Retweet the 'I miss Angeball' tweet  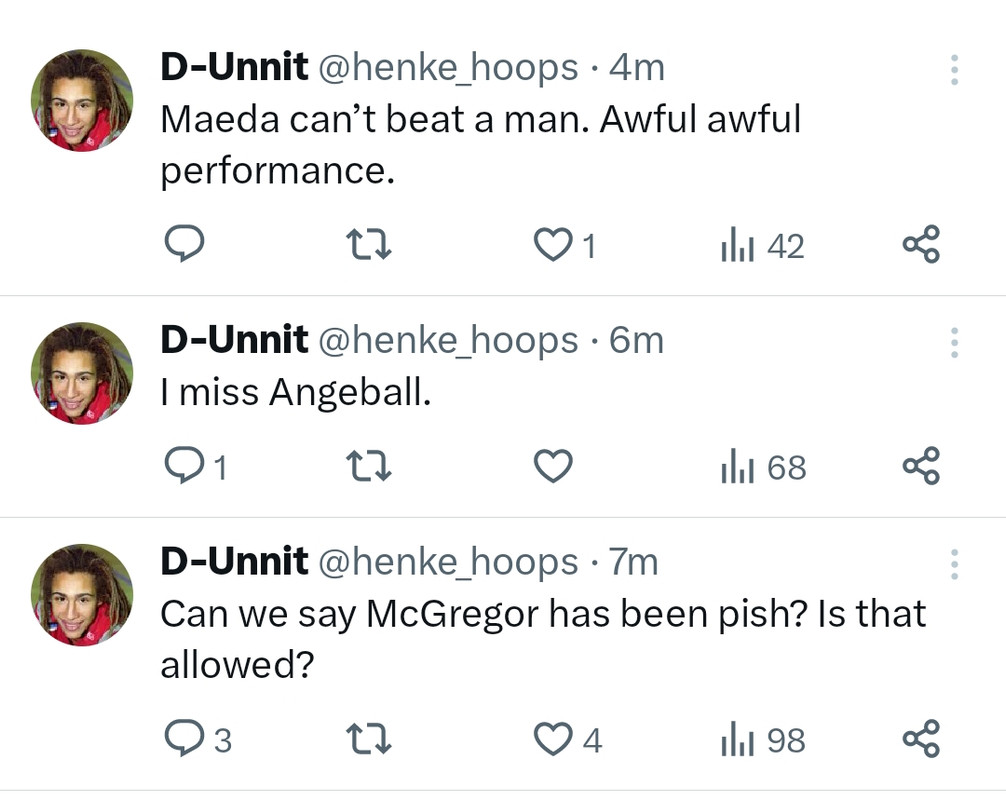(x=368, y=466)
